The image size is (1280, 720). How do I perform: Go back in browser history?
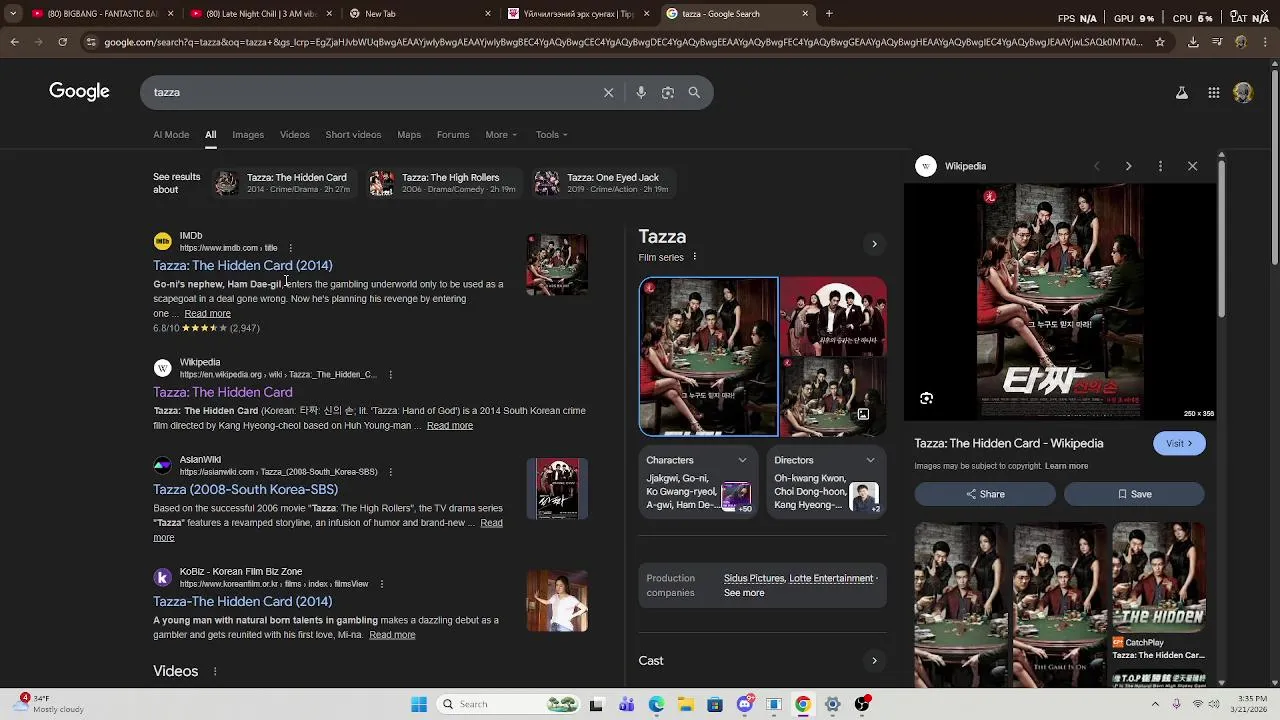pyautogui.click(x=14, y=42)
